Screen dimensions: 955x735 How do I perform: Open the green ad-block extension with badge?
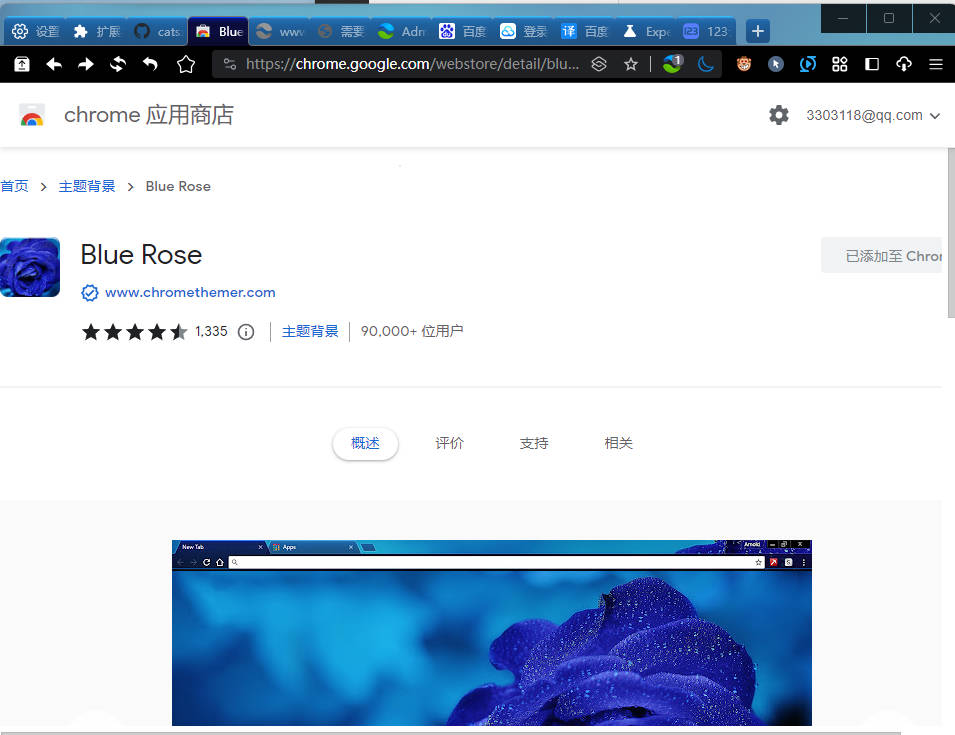coord(672,63)
